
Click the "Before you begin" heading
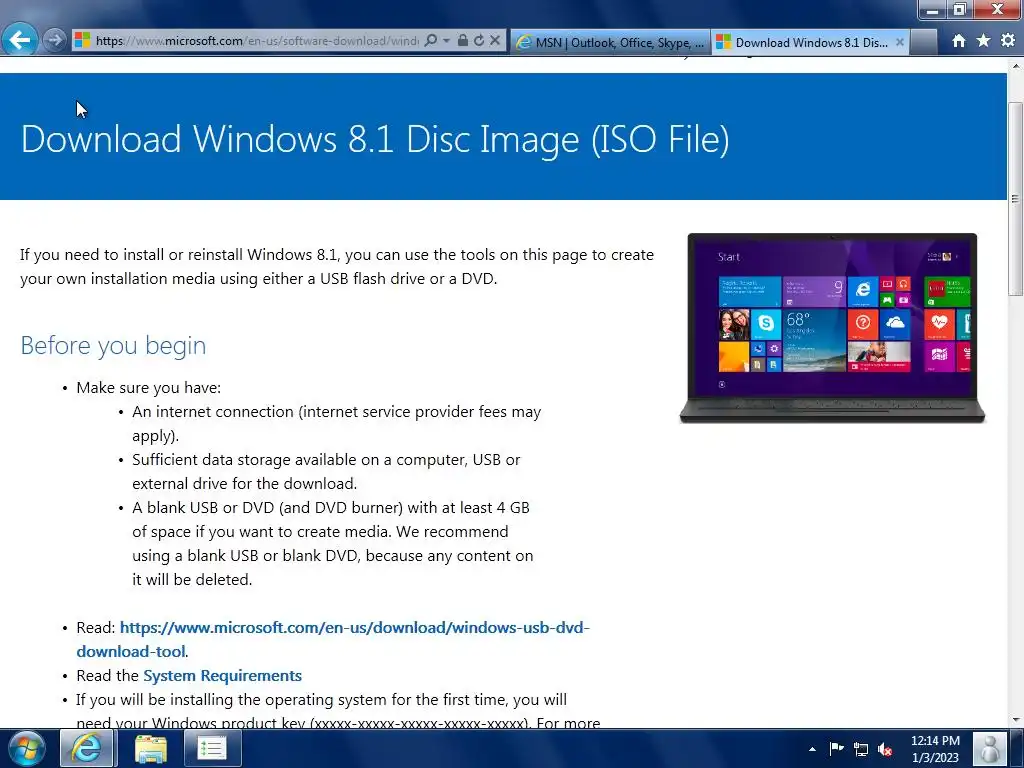click(113, 345)
